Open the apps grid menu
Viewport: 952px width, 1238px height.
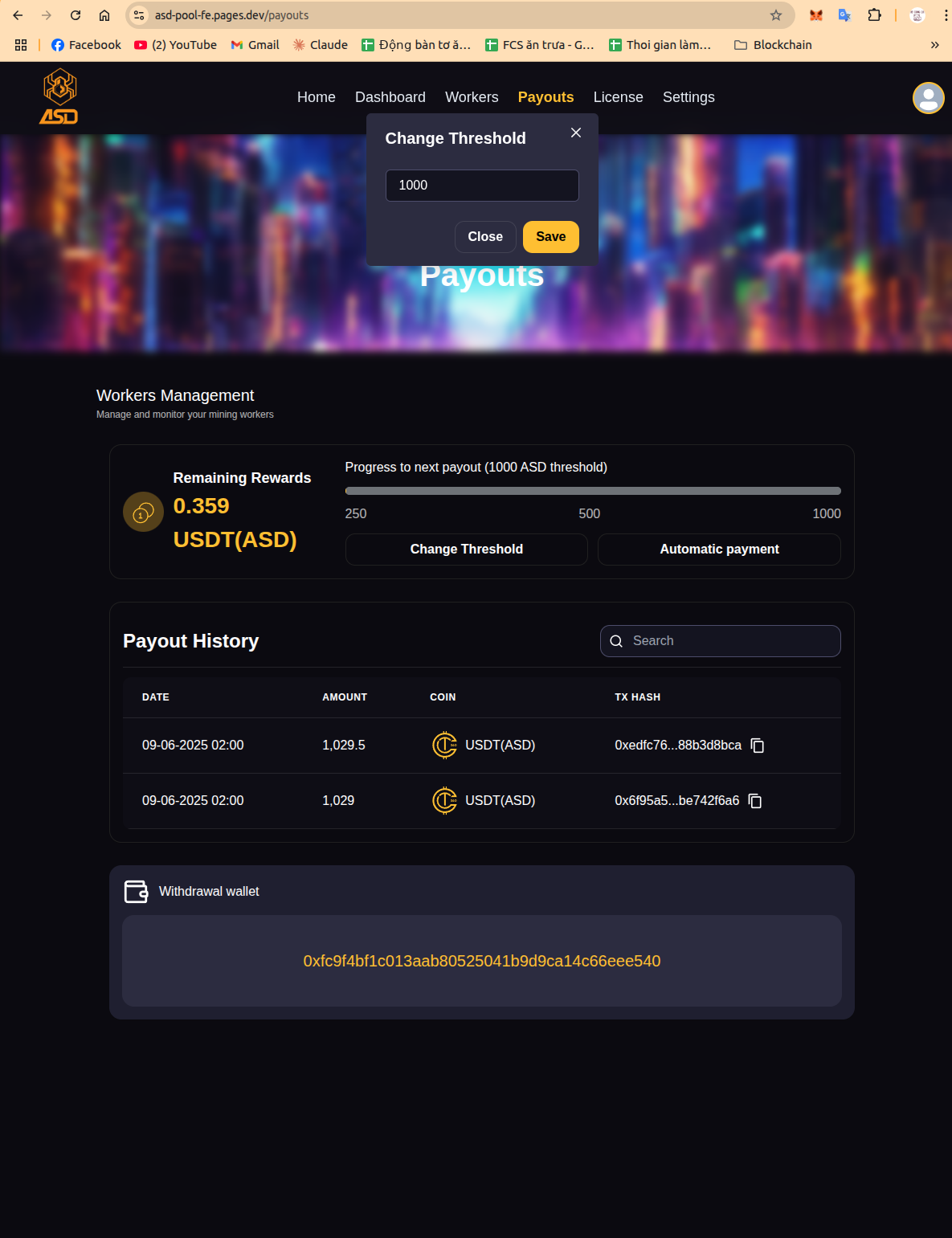click(x=20, y=45)
